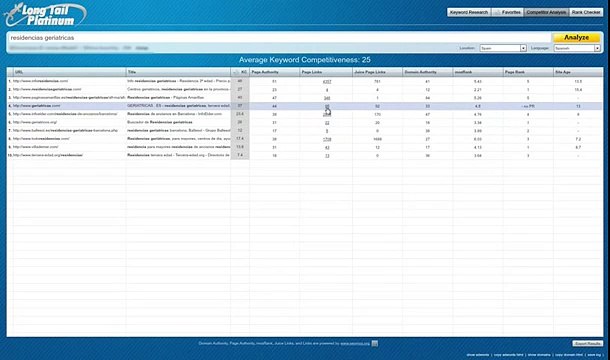The width and height of the screenshot is (610, 360).
Task: Select row 1 inforesidencias.com URL
Action: pyautogui.click(x=40, y=81)
